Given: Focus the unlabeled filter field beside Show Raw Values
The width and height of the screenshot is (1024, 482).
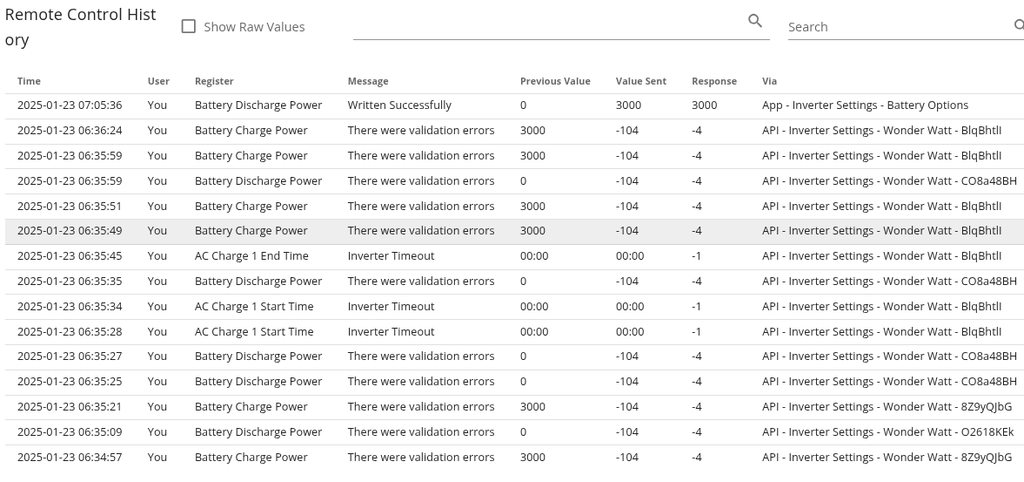Looking at the screenshot, I should pyautogui.click(x=548, y=26).
